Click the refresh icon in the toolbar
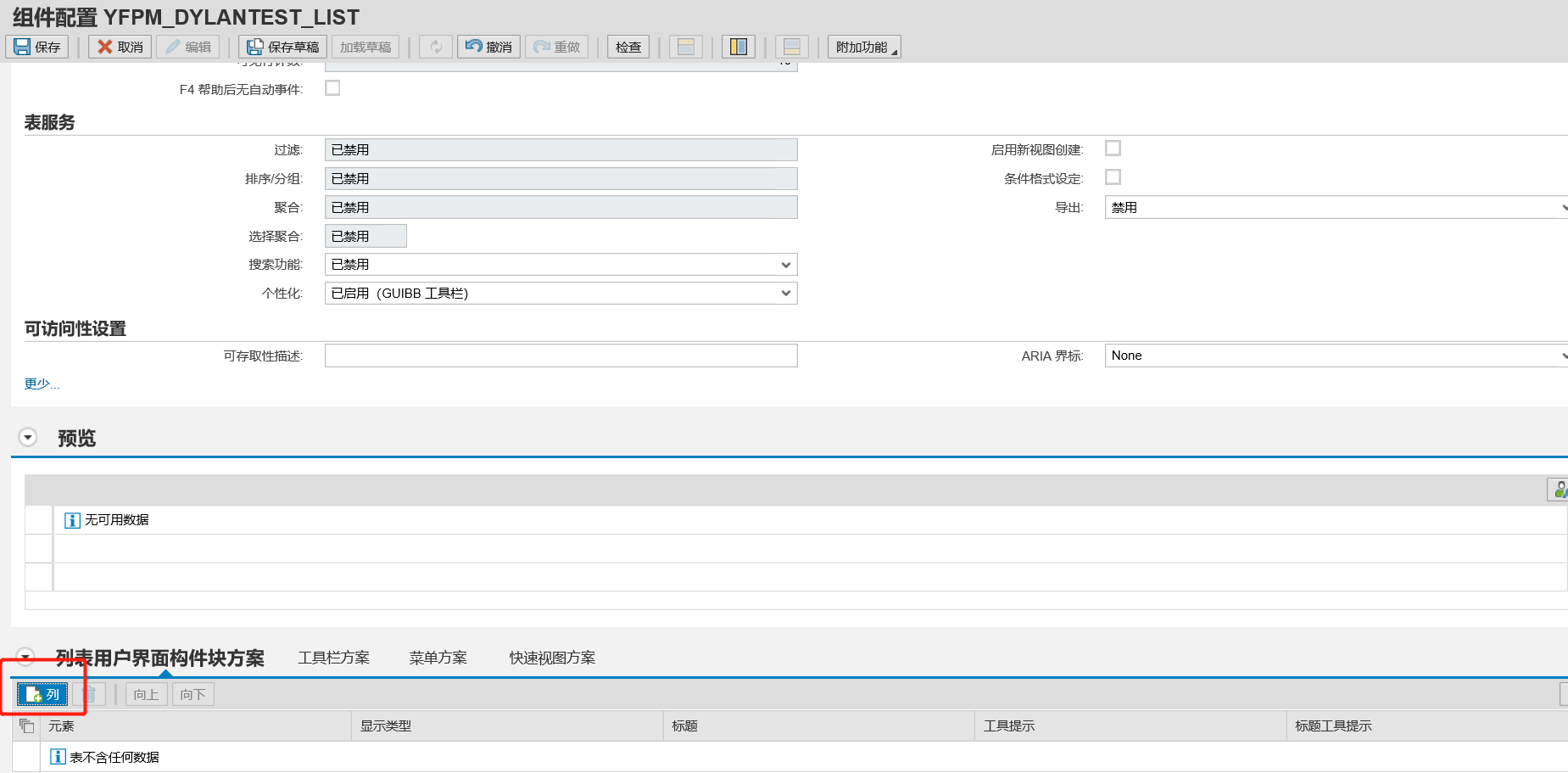The width and height of the screenshot is (1568, 773). 435,47
